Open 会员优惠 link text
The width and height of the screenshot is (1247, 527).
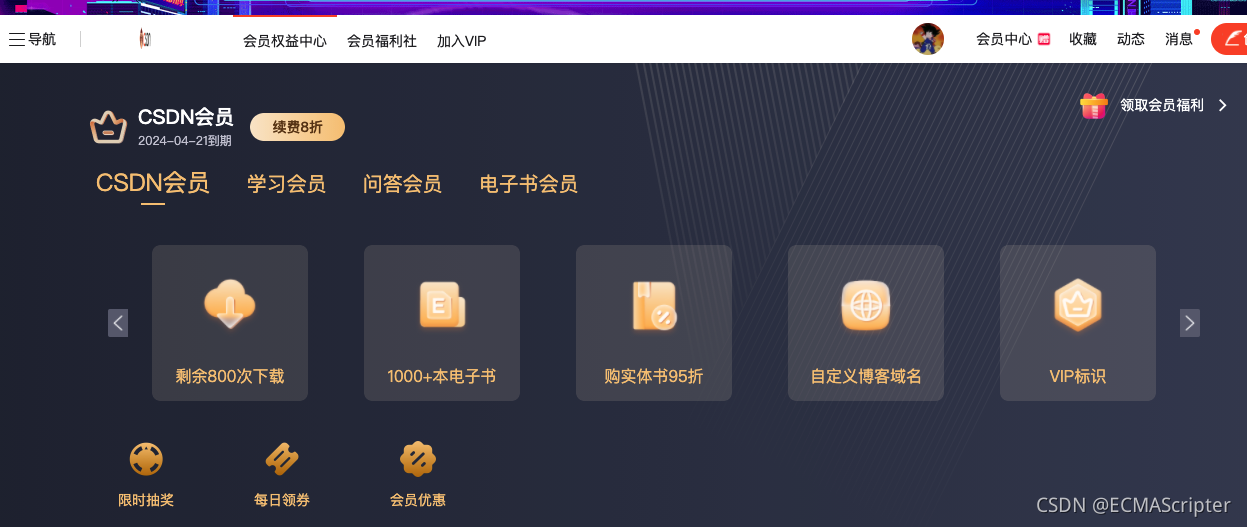pos(418,500)
